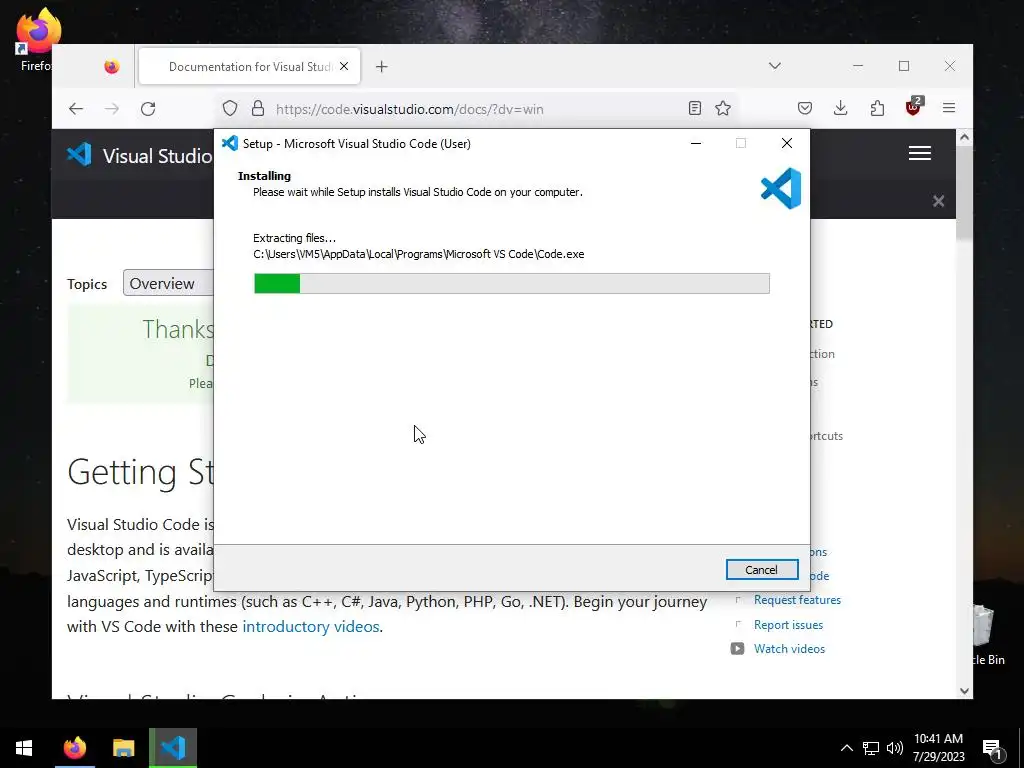The height and width of the screenshot is (768, 1024).
Task: Open the uBlock Origin extension icon
Action: [x=914, y=107]
